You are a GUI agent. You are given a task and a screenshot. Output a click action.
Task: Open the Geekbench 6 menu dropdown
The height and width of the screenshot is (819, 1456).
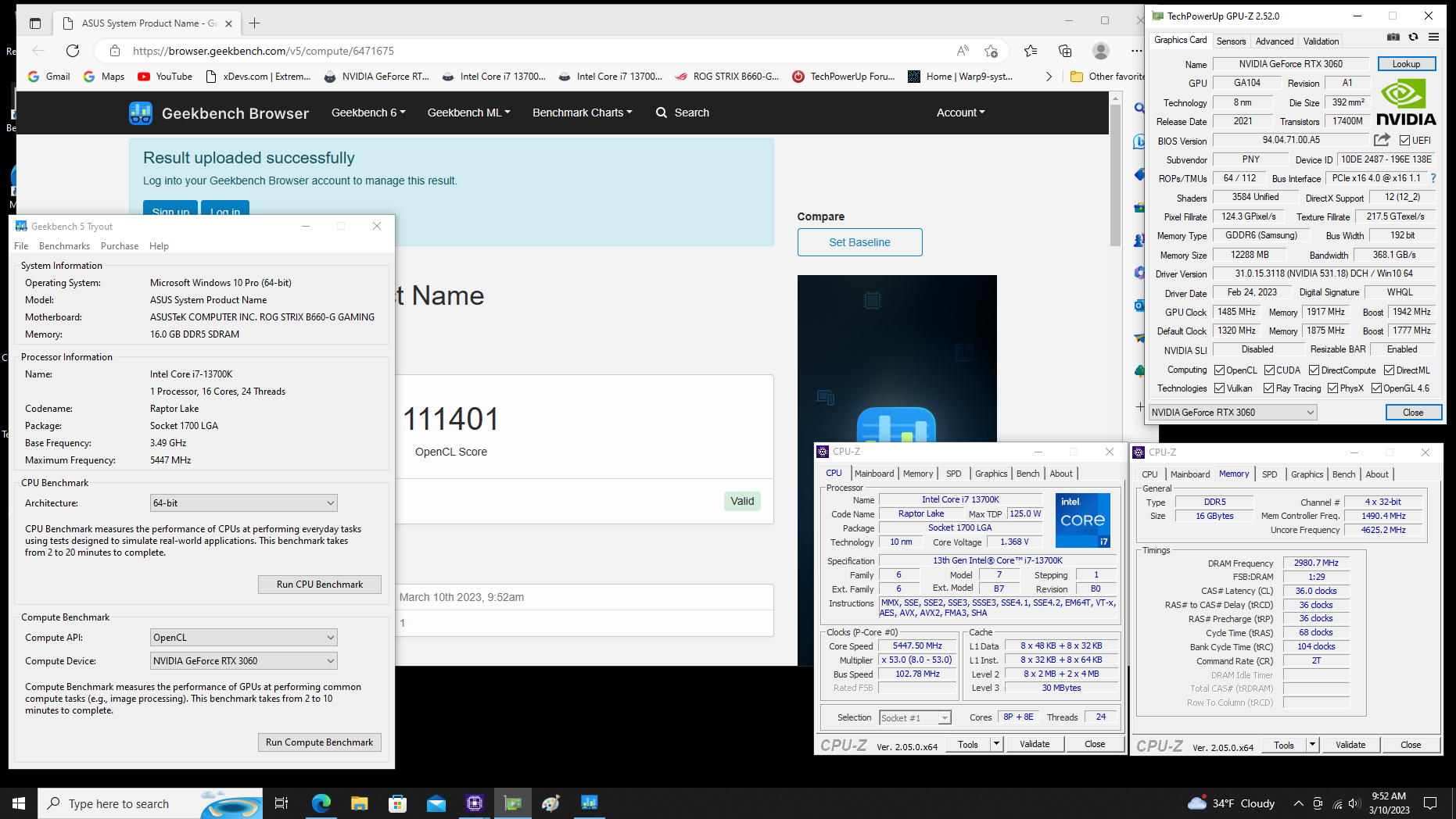point(368,113)
